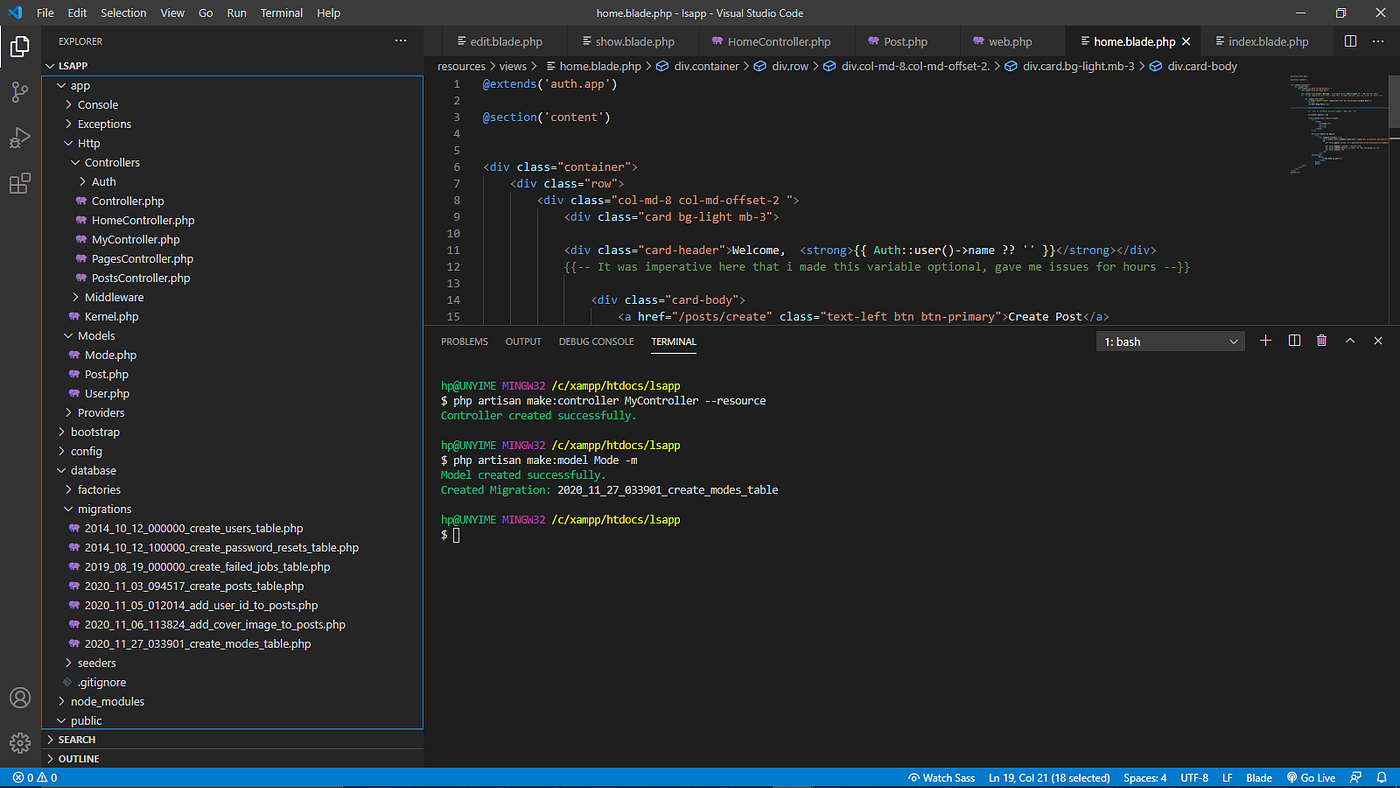The image size is (1400, 788).
Task: Open feedback icon in status bar
Action: 1356,778
